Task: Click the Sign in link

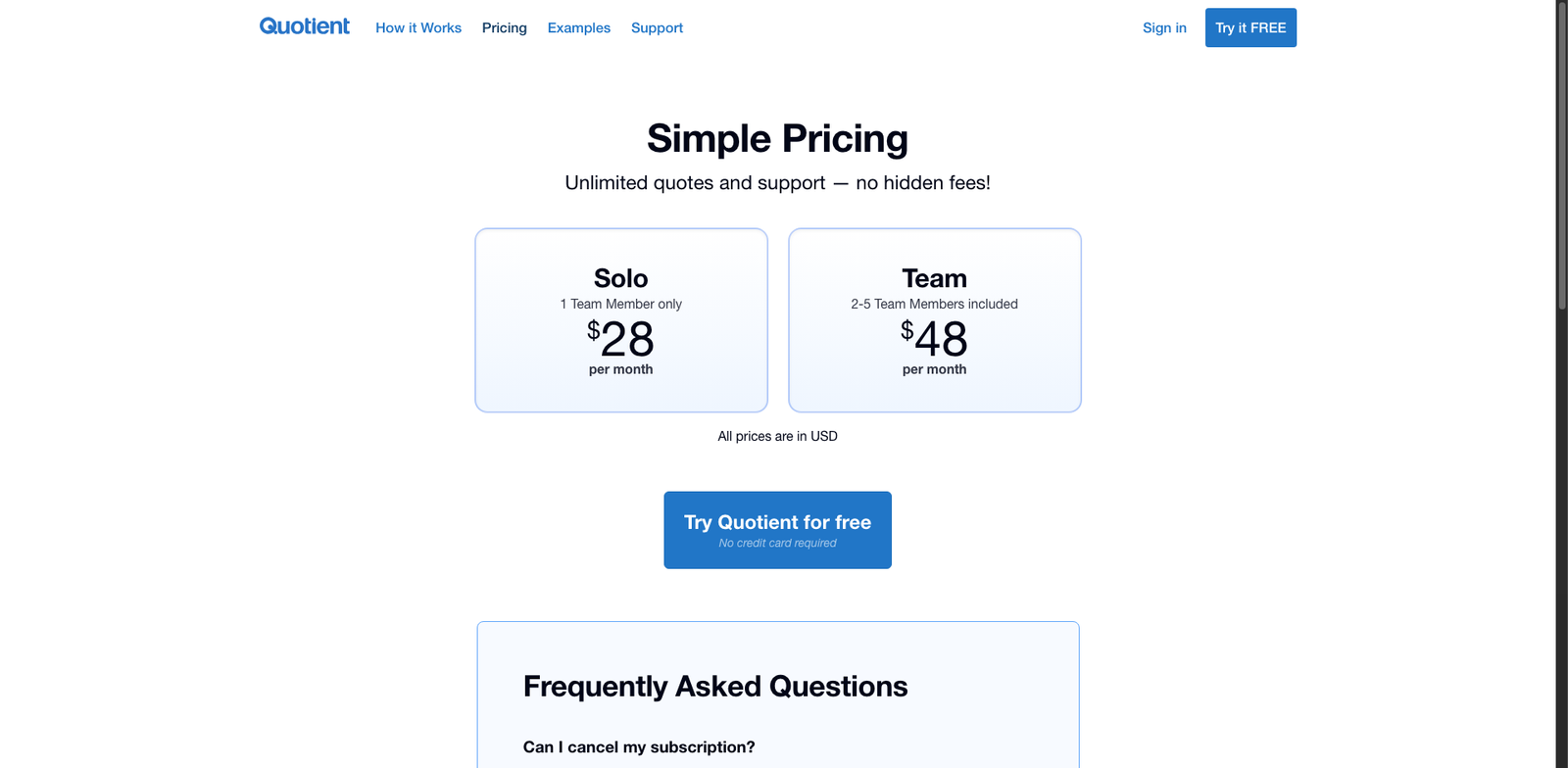Action: 1163,27
